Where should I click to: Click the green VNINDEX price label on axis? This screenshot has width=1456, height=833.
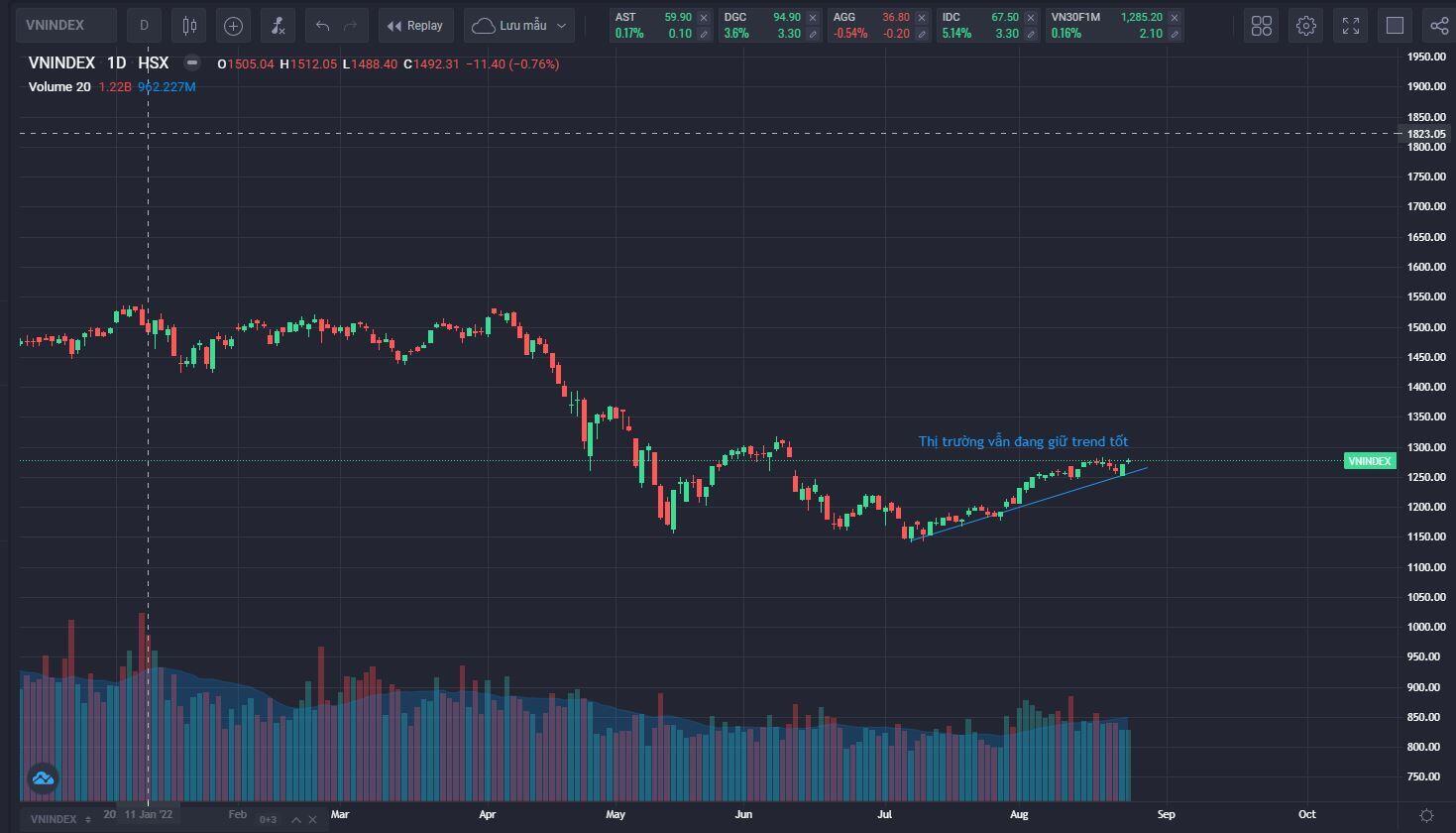coord(1370,461)
